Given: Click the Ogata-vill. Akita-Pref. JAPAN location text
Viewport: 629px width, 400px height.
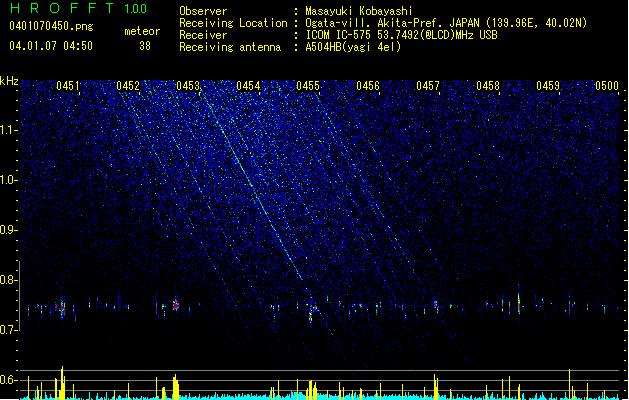Looking at the screenshot, I should 446,23.
